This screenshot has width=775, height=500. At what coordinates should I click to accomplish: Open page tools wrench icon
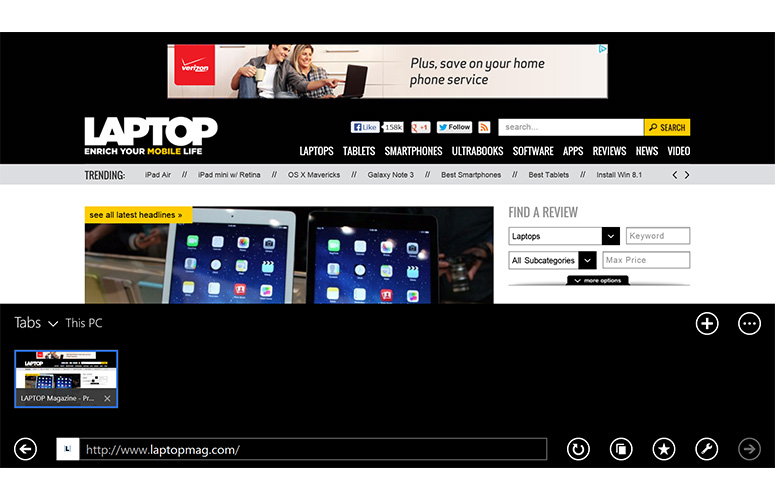pyautogui.click(x=707, y=449)
